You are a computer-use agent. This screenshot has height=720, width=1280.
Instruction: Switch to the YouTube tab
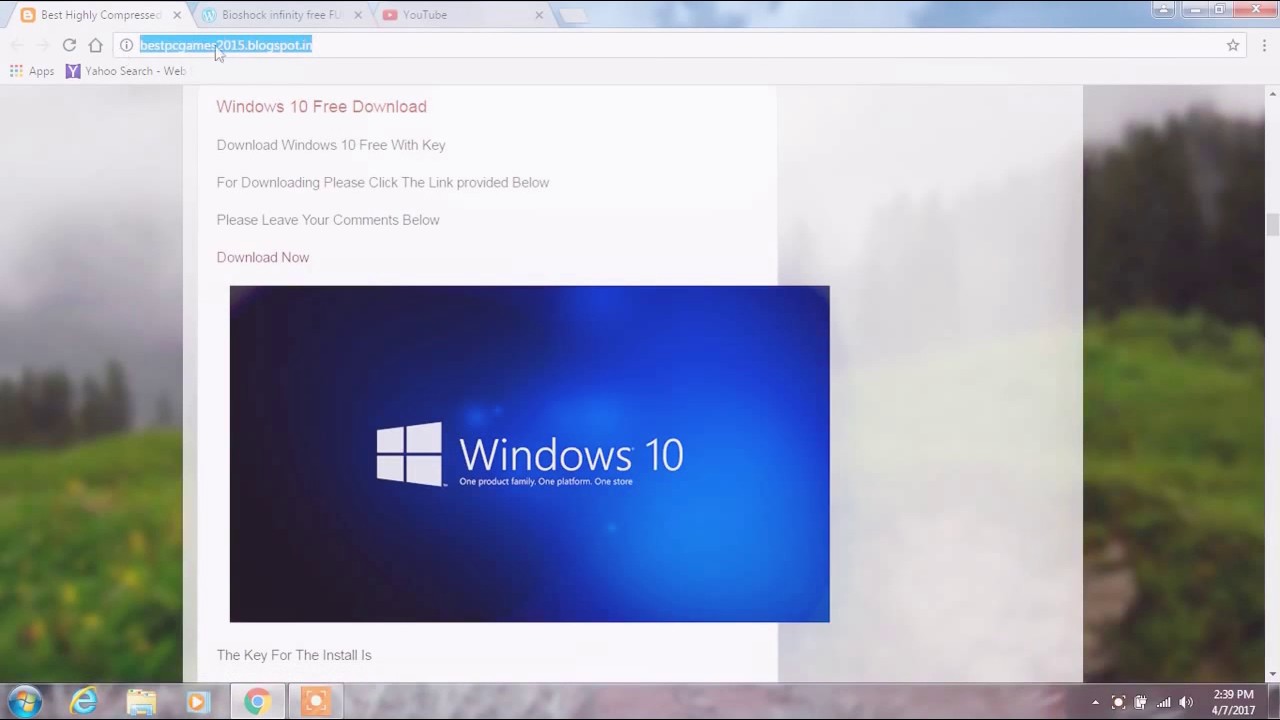pyautogui.click(x=460, y=15)
